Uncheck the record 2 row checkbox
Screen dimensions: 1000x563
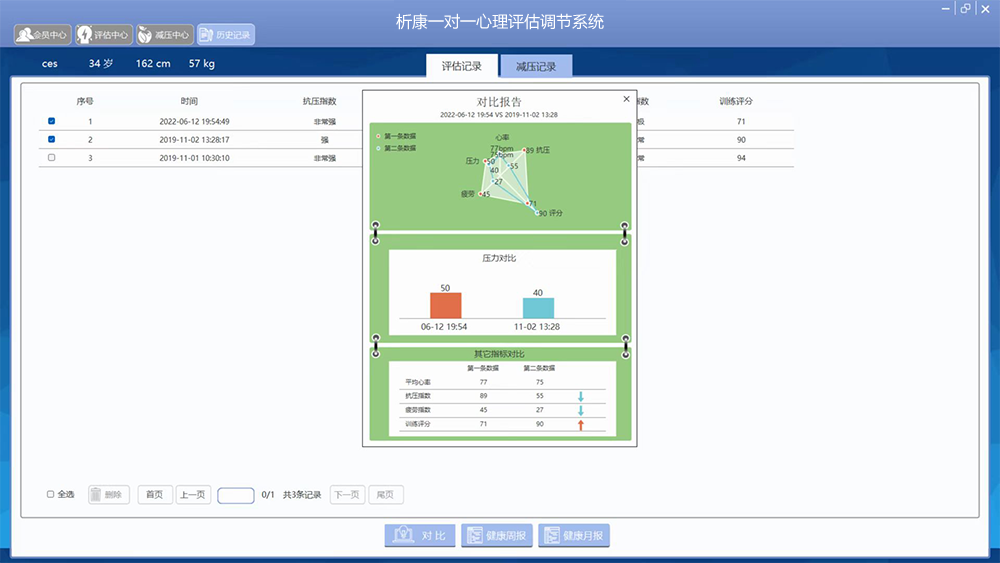coord(52,140)
